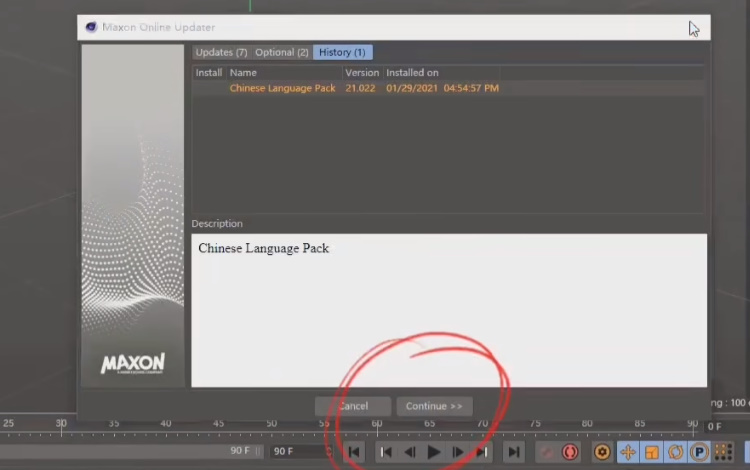The height and width of the screenshot is (470, 750).
Task: Click the greyed Record Active Objects icon
Action: click(546, 452)
